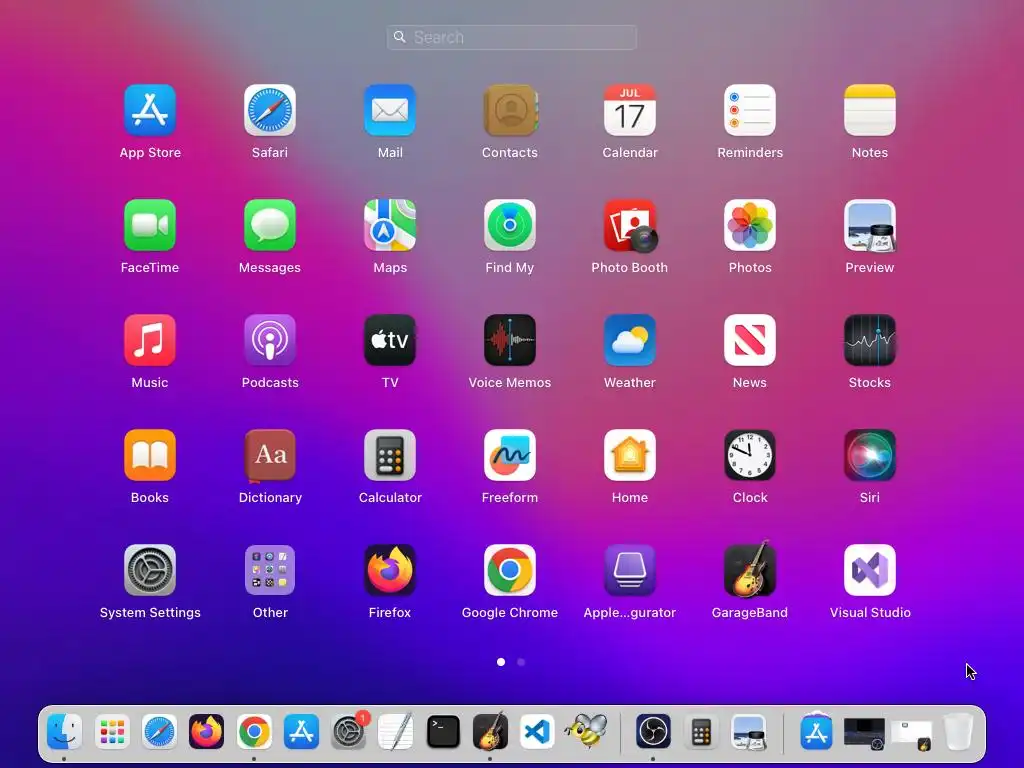
Task: Open Finder in the Dock
Action: pyautogui.click(x=65, y=731)
